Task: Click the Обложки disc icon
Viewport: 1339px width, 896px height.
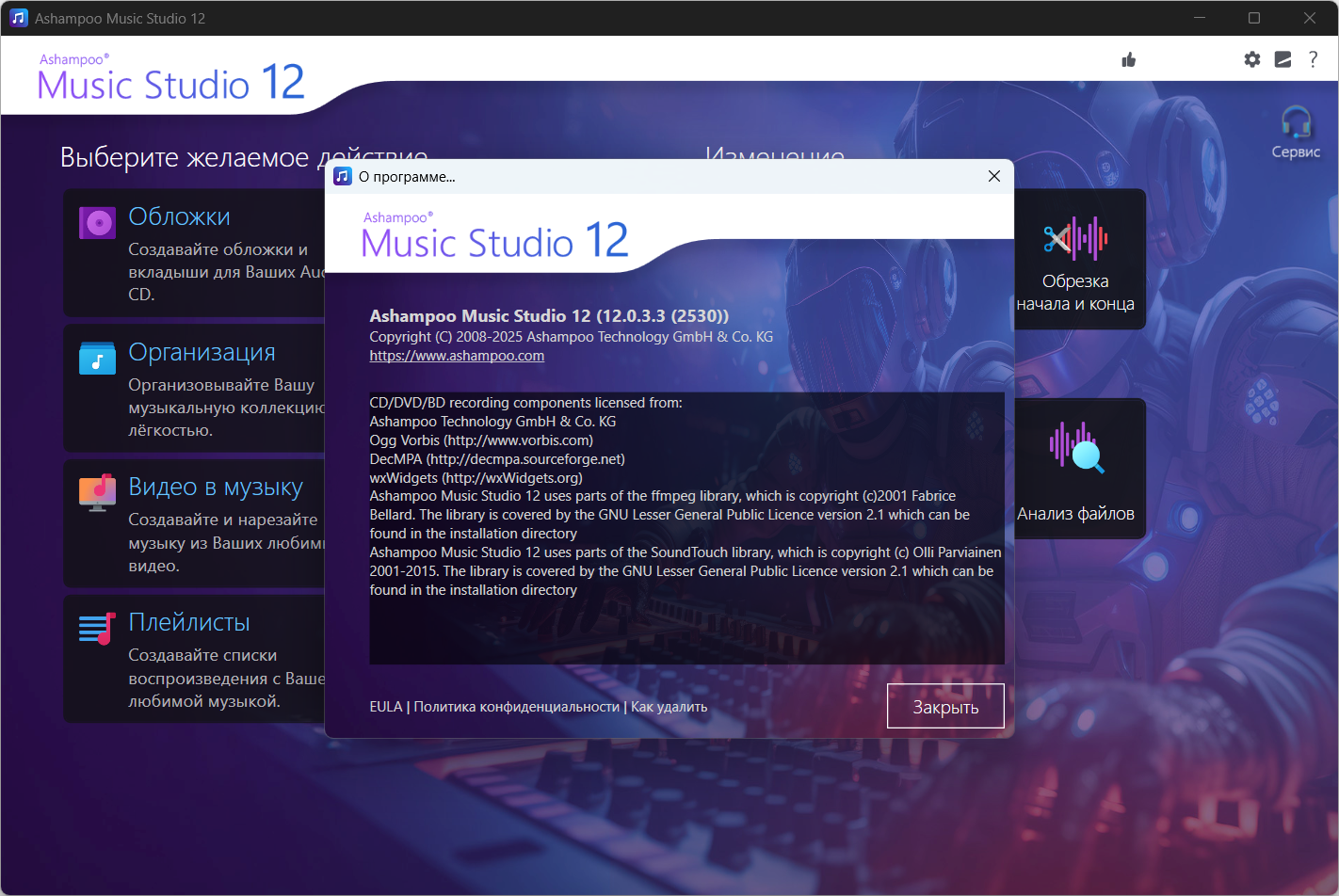Action: click(x=98, y=223)
